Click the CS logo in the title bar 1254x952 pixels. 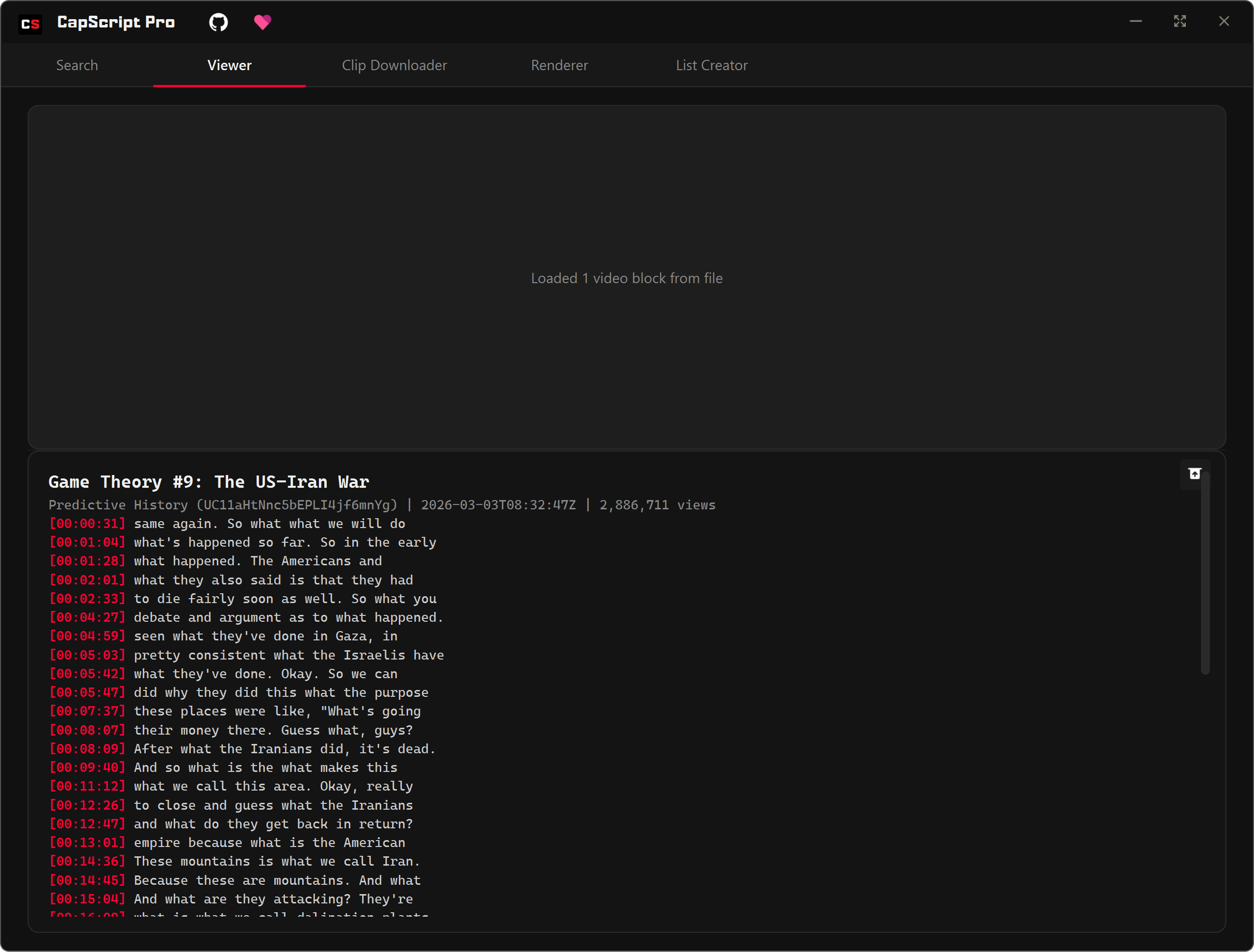(x=30, y=24)
